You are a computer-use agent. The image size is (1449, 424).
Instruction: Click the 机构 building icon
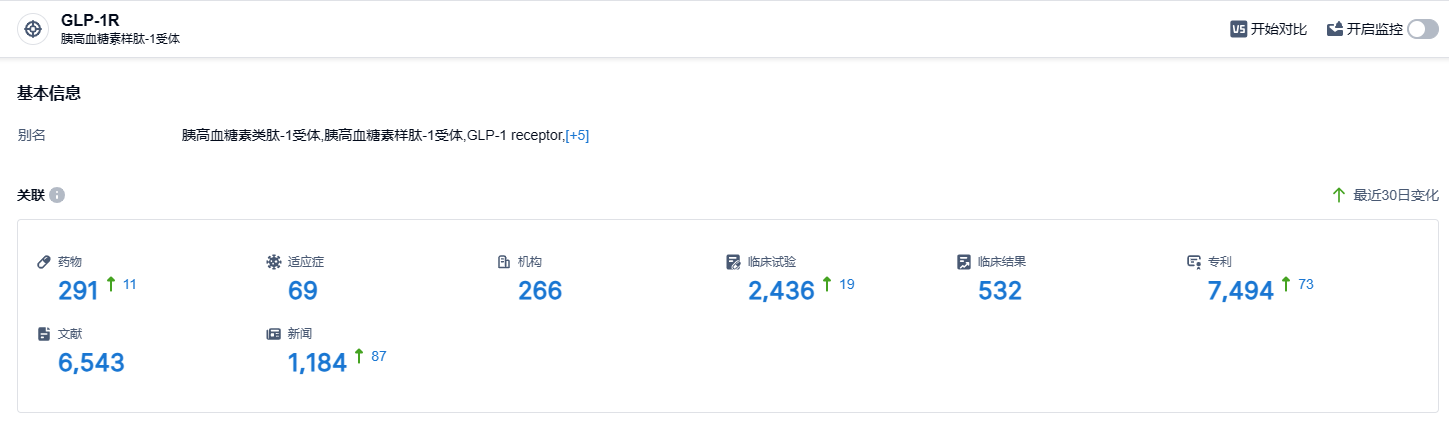[x=504, y=262]
